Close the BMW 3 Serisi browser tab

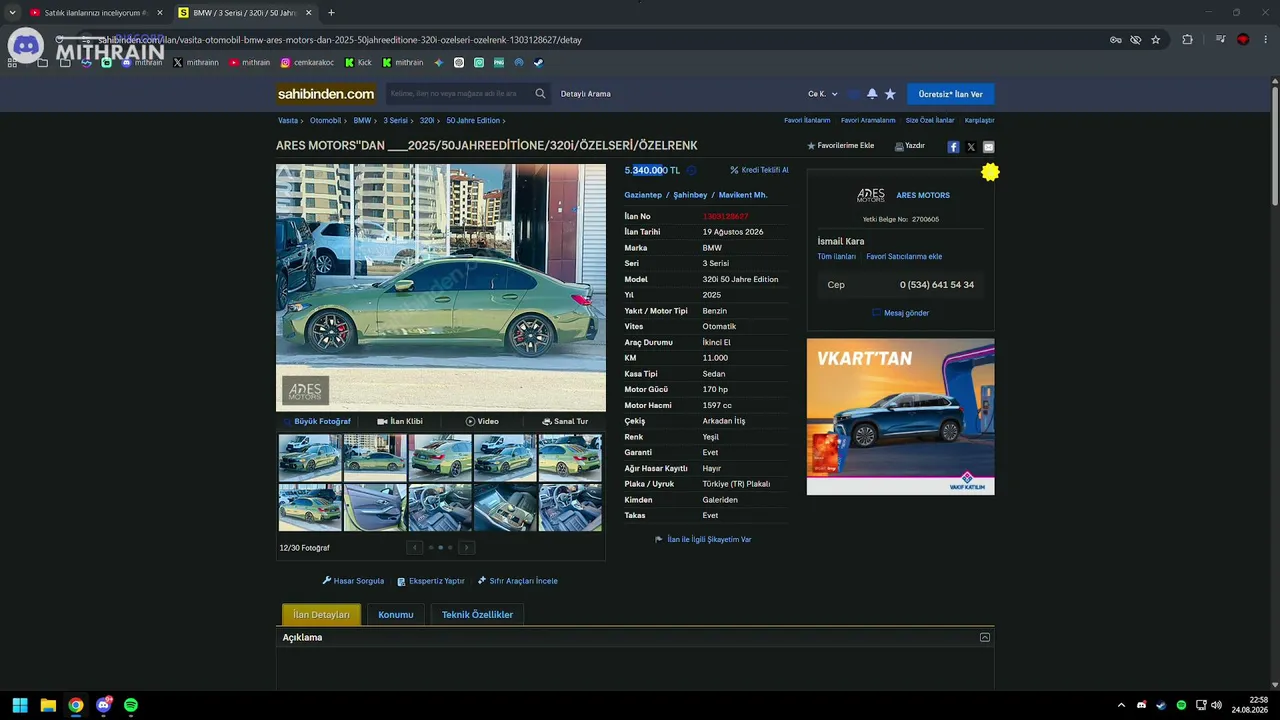pyautogui.click(x=308, y=13)
